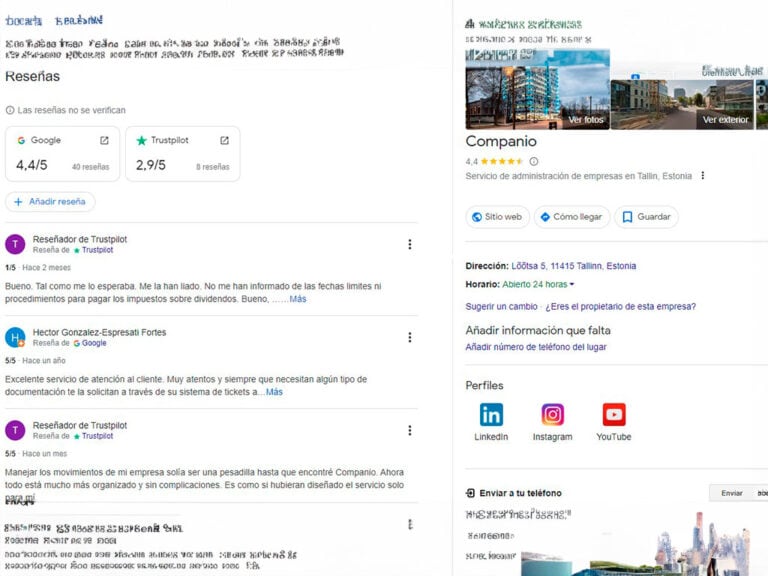Click '40 reseñas' count text
The image size is (768, 576).
point(91,167)
